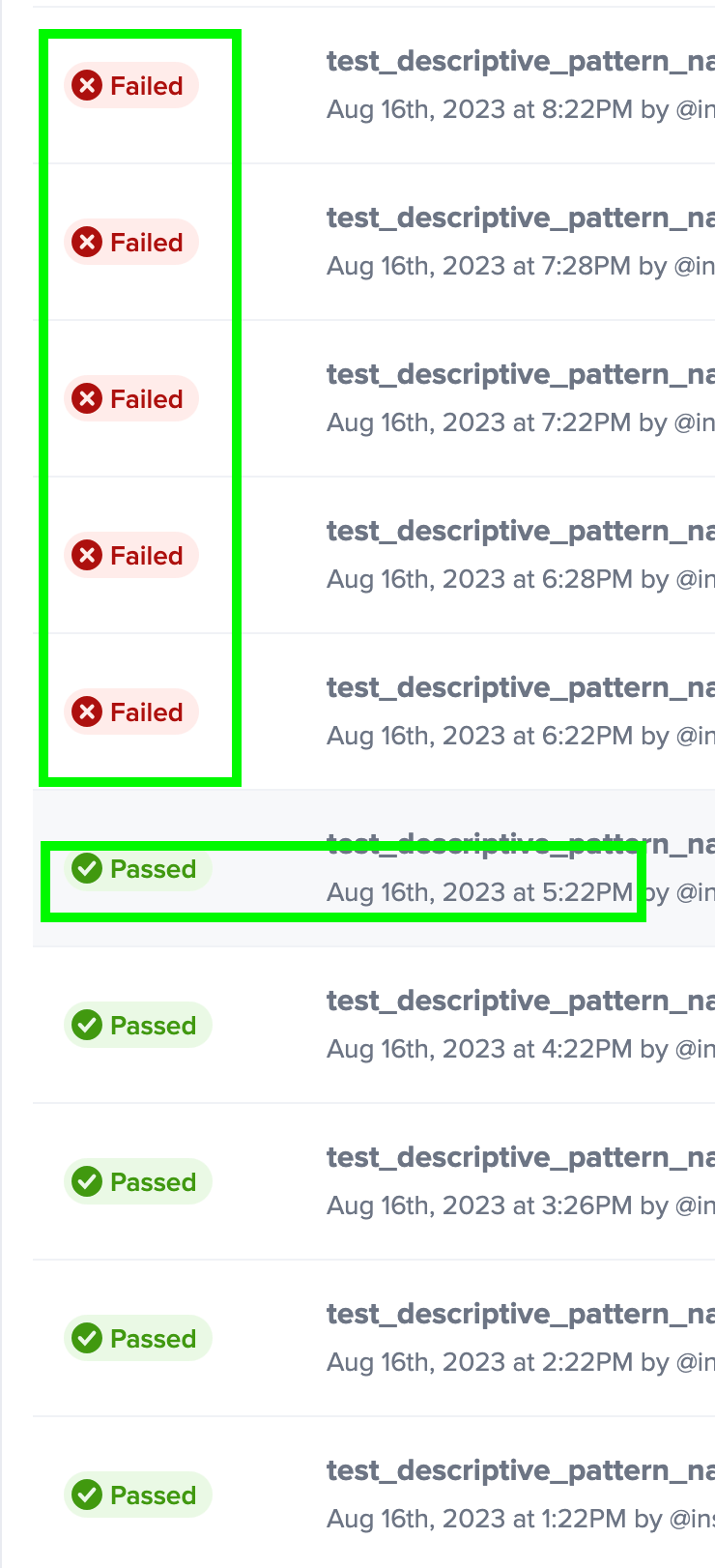Image resolution: width=715 pixels, height=1568 pixels.
Task: Click the Failed badge on the 6:22PM run
Action: (130, 711)
